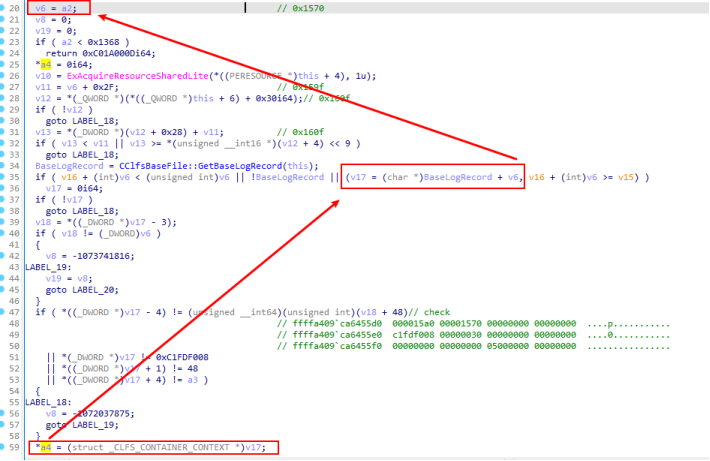This screenshot has height=461, width=710.
Task: Toggle the breakpoint dot on line 34
Action: pos(2,166)
